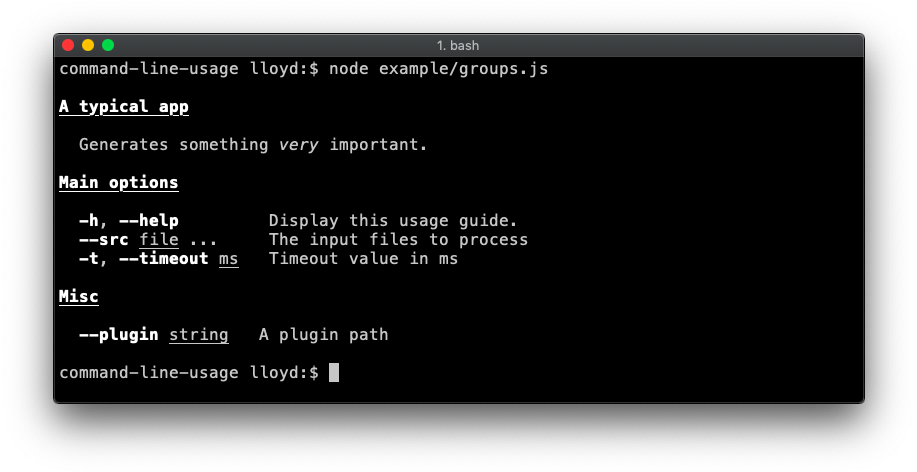Click the green zoom window button

click(x=108, y=45)
